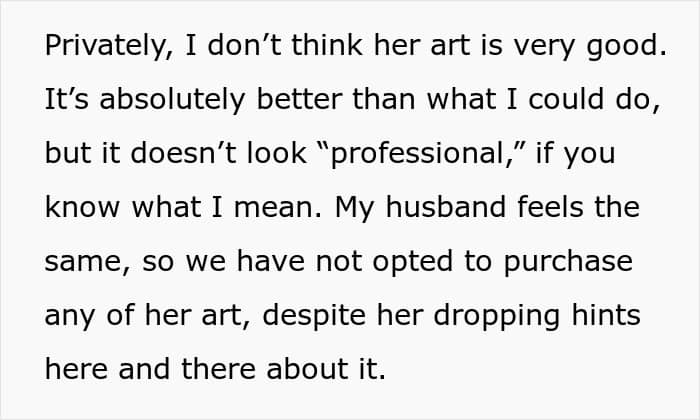Click the word "could" in second line

[567, 99]
